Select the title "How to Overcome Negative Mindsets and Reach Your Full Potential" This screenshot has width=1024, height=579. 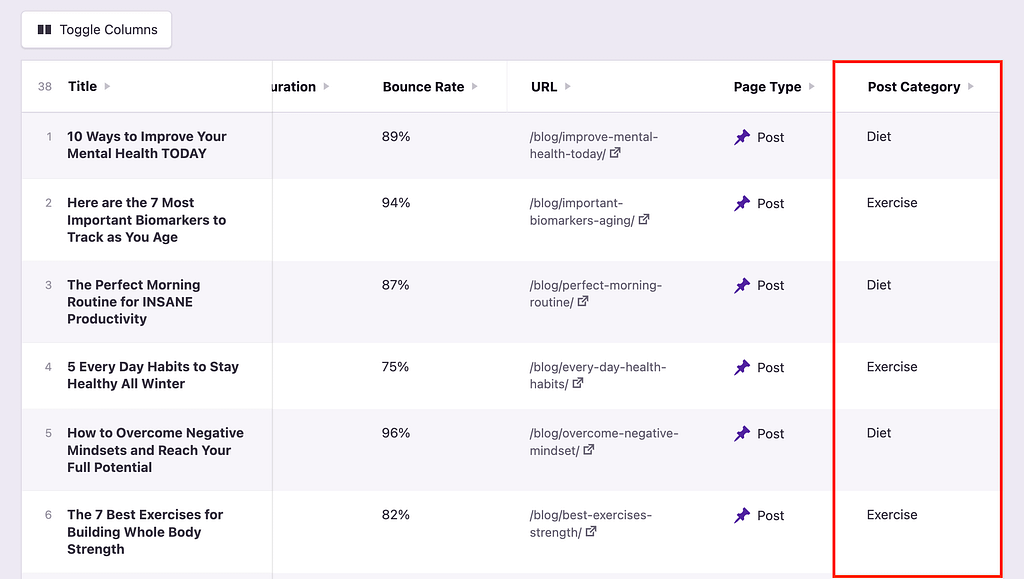(155, 450)
